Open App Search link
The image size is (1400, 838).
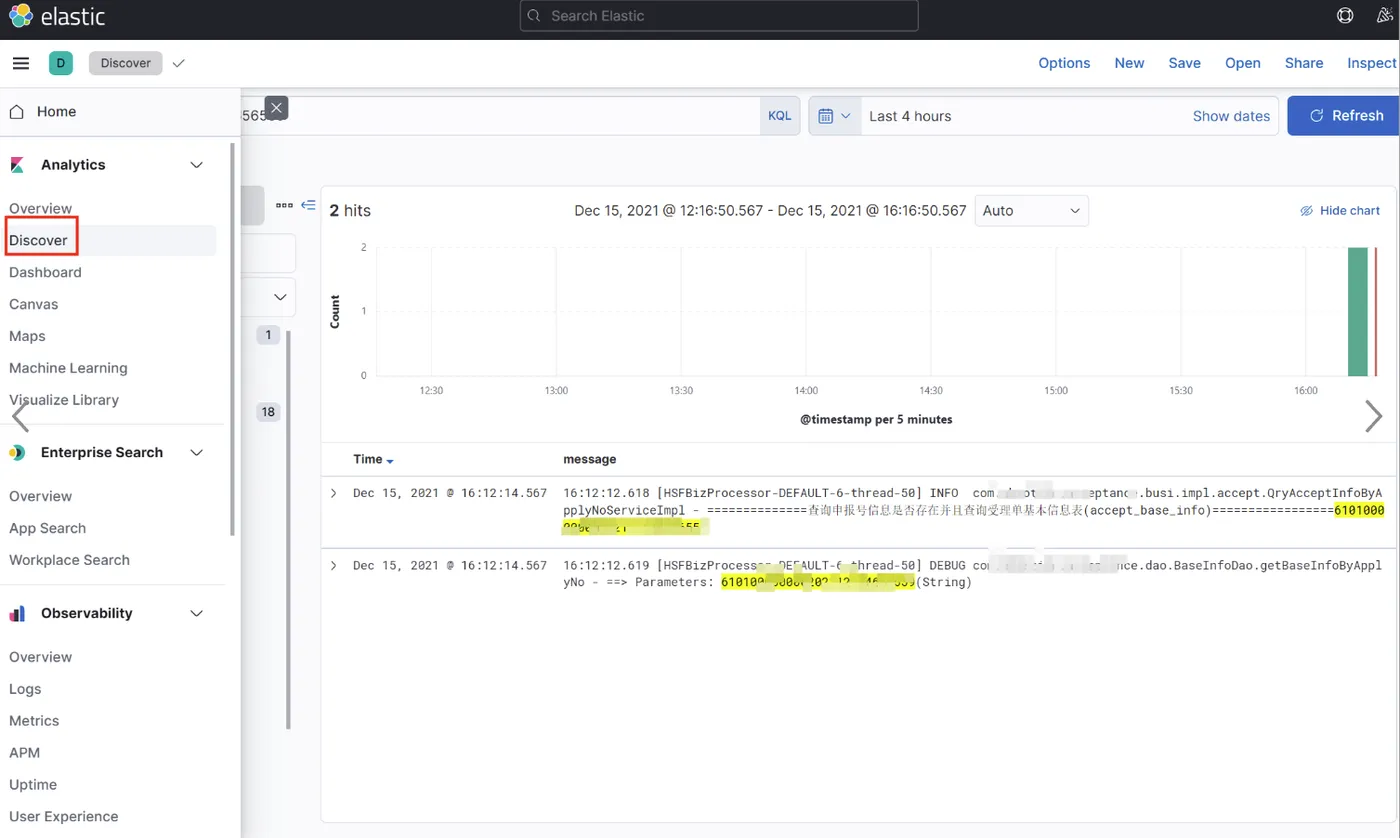47,528
